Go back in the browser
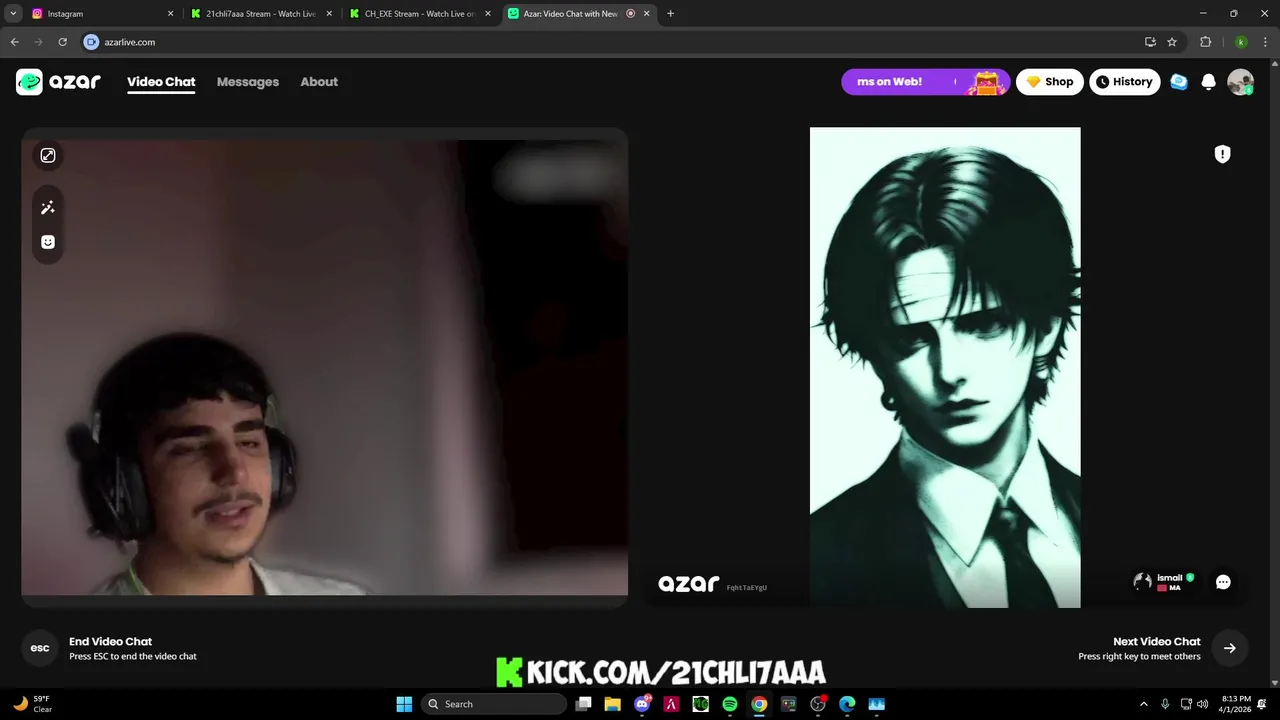 pos(15,42)
